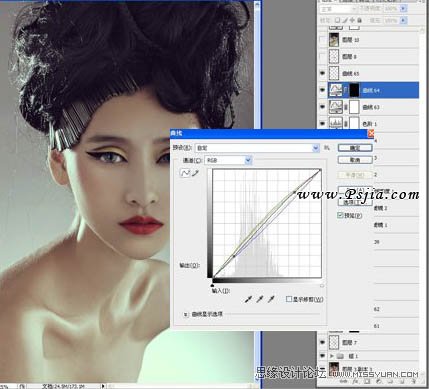429x389 pixels.
Task: Click the white point input slider
Action: click(x=322, y=286)
